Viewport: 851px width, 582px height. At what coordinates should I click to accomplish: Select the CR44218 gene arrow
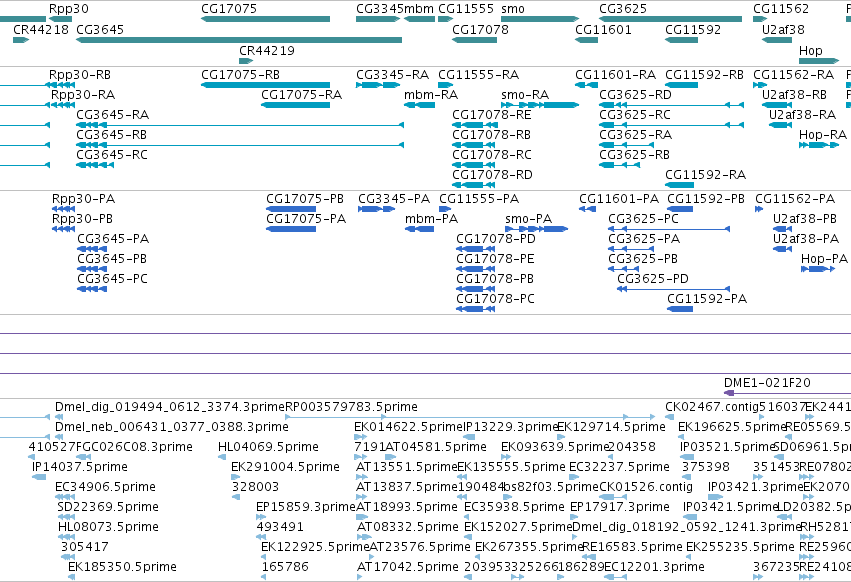21,40
